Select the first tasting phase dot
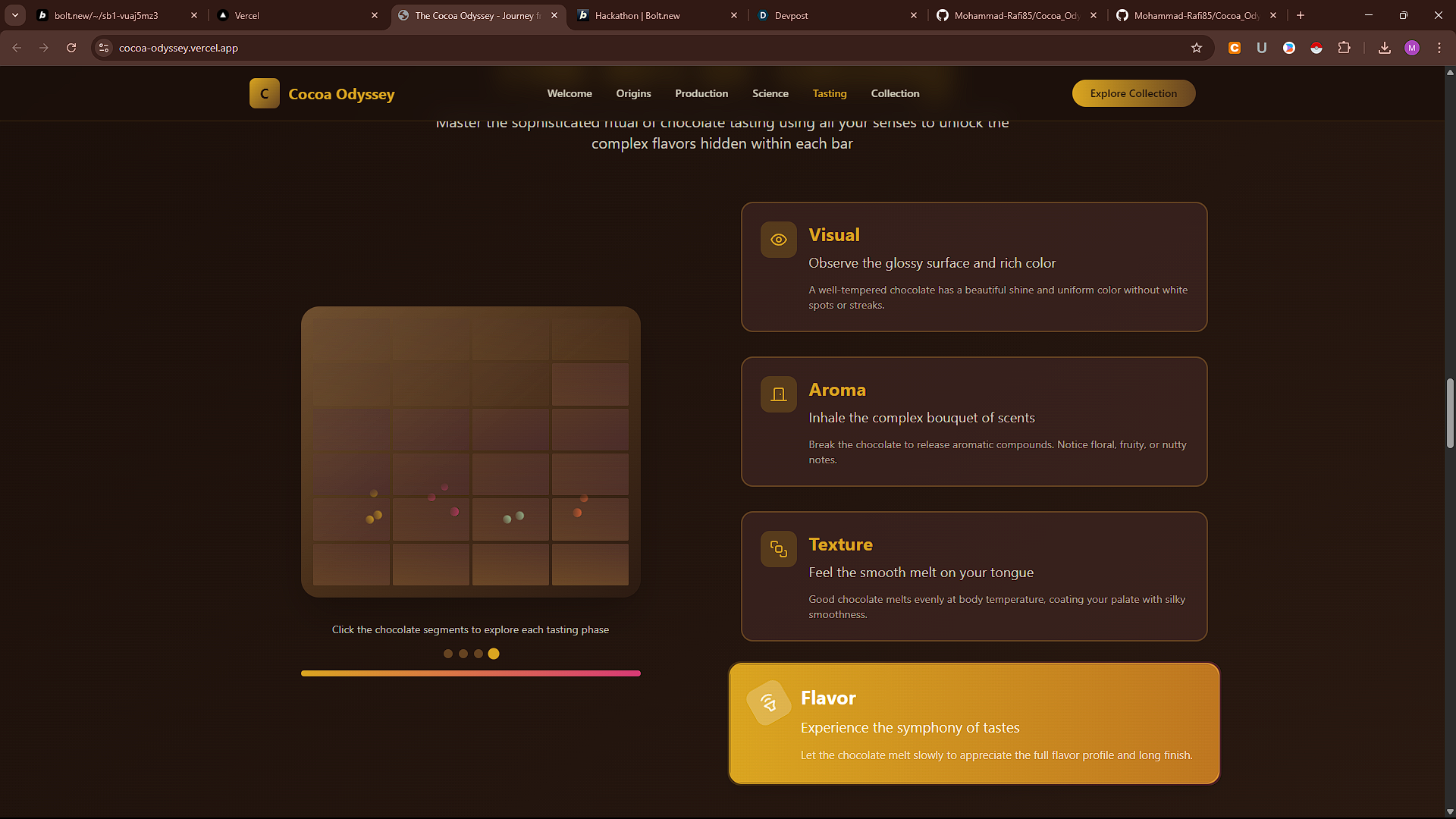This screenshot has width=1456, height=819. click(447, 653)
